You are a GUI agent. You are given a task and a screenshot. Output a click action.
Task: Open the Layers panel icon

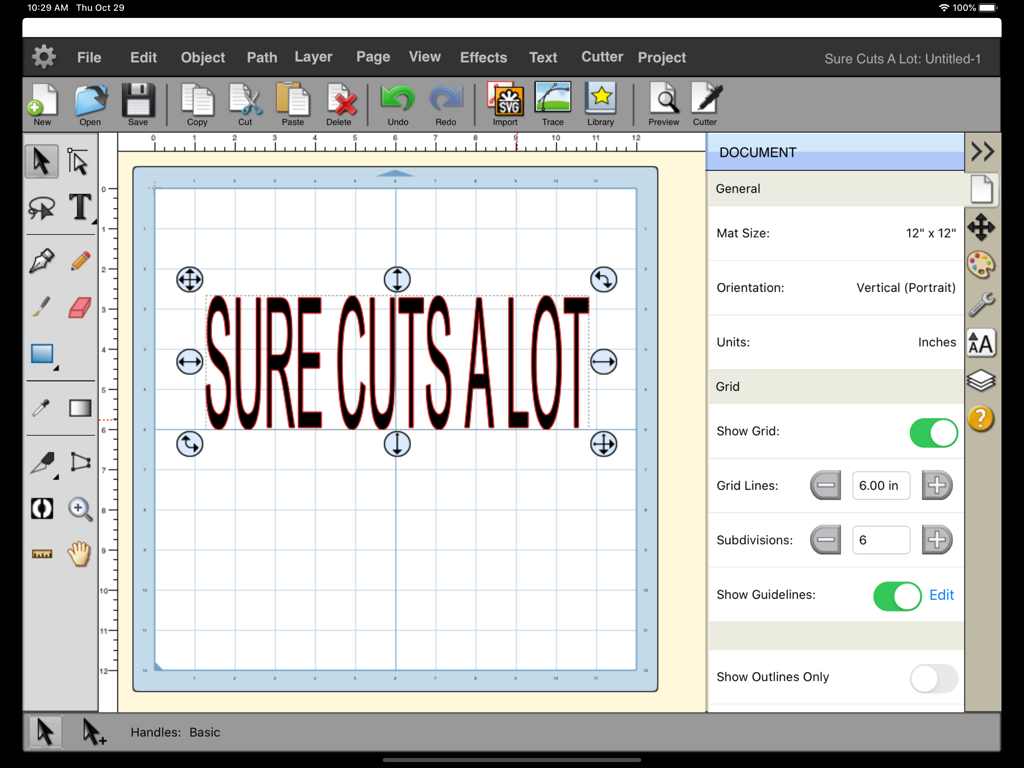pos(981,380)
